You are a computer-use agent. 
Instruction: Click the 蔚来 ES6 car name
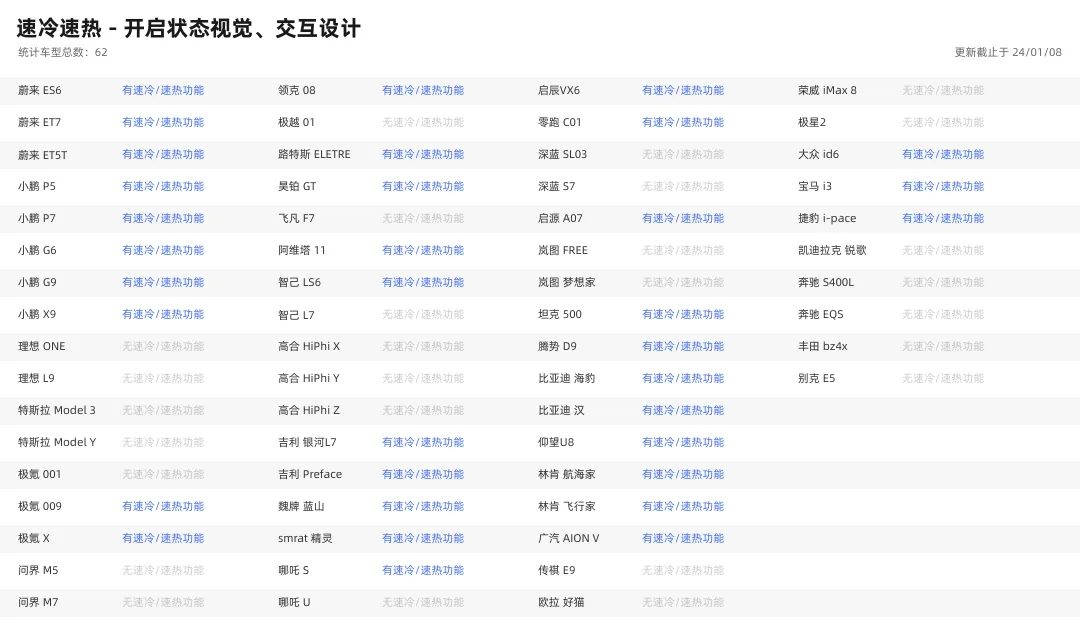click(x=39, y=90)
